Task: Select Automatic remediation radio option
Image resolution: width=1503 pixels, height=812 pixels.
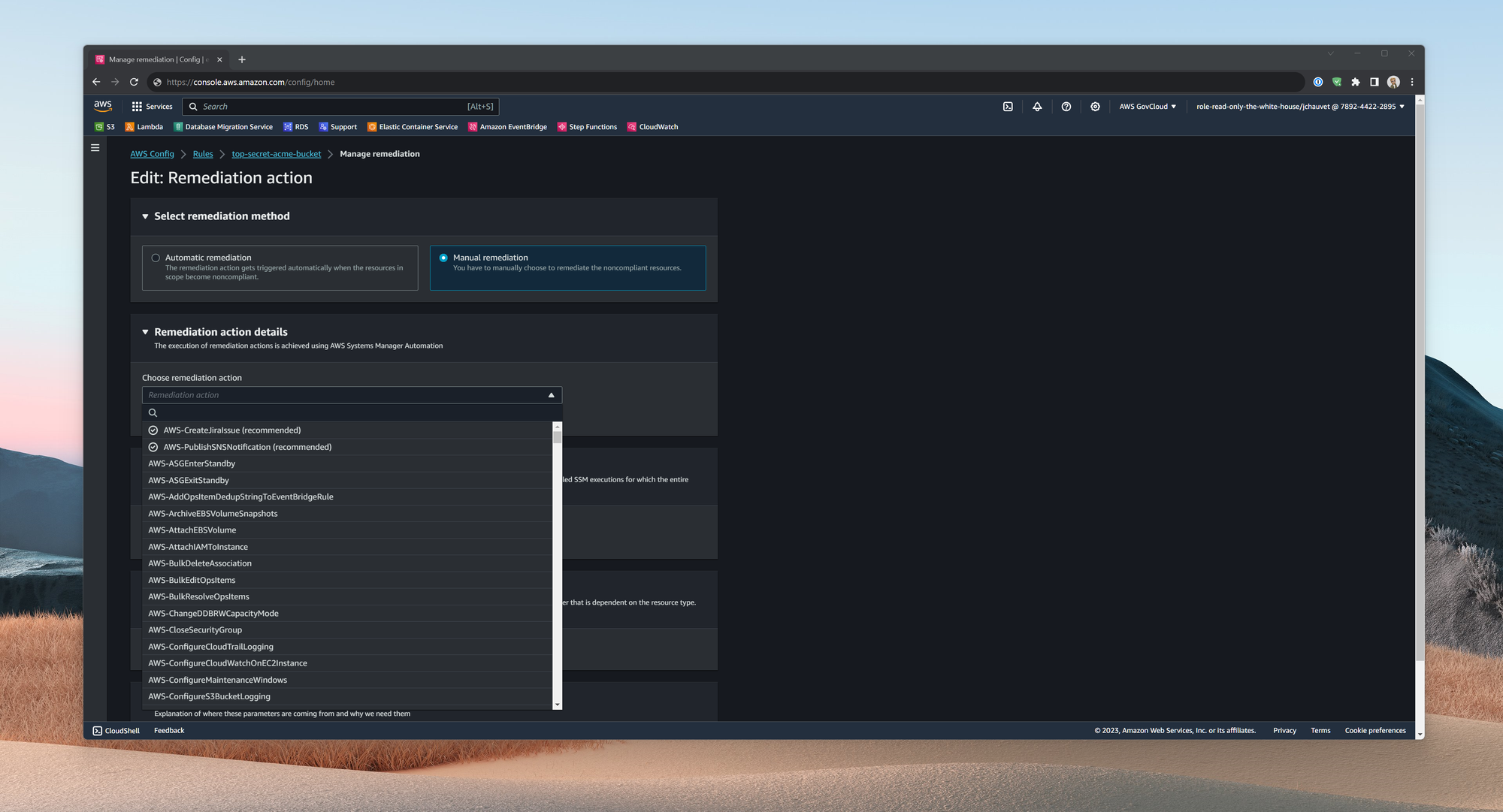Action: tap(156, 258)
